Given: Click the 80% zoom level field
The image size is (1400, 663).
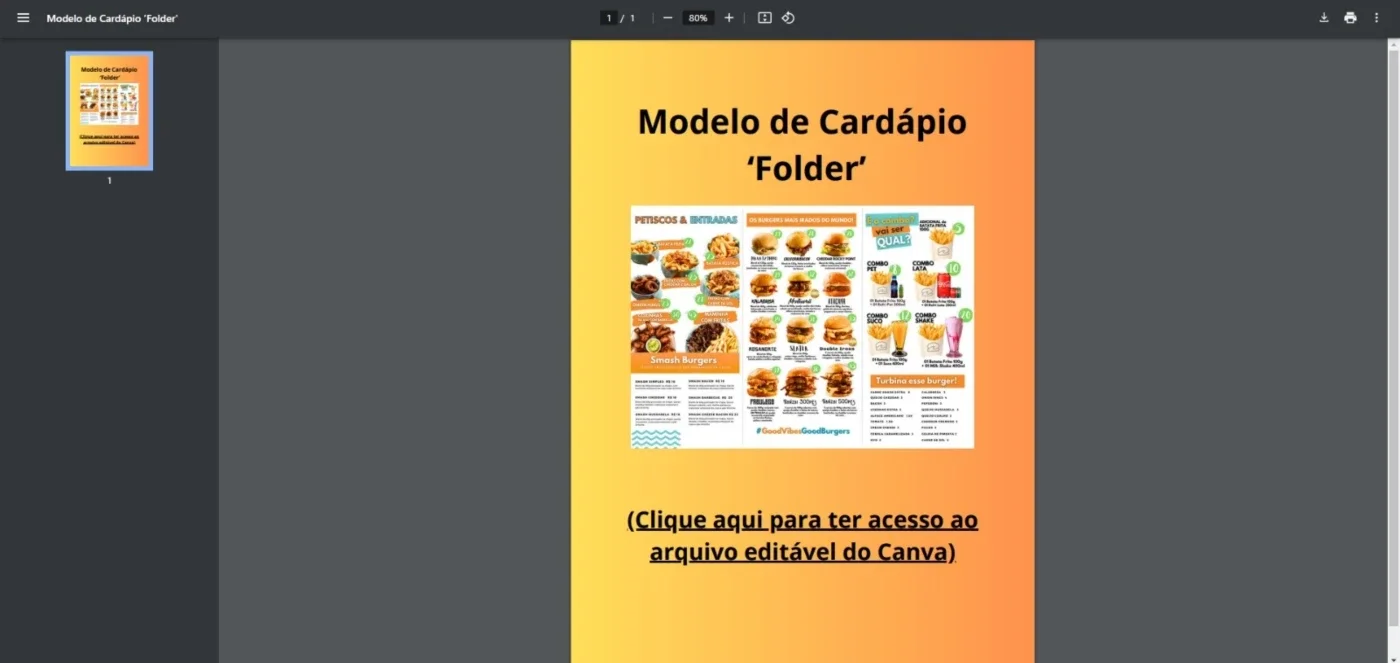Looking at the screenshot, I should 698,18.
